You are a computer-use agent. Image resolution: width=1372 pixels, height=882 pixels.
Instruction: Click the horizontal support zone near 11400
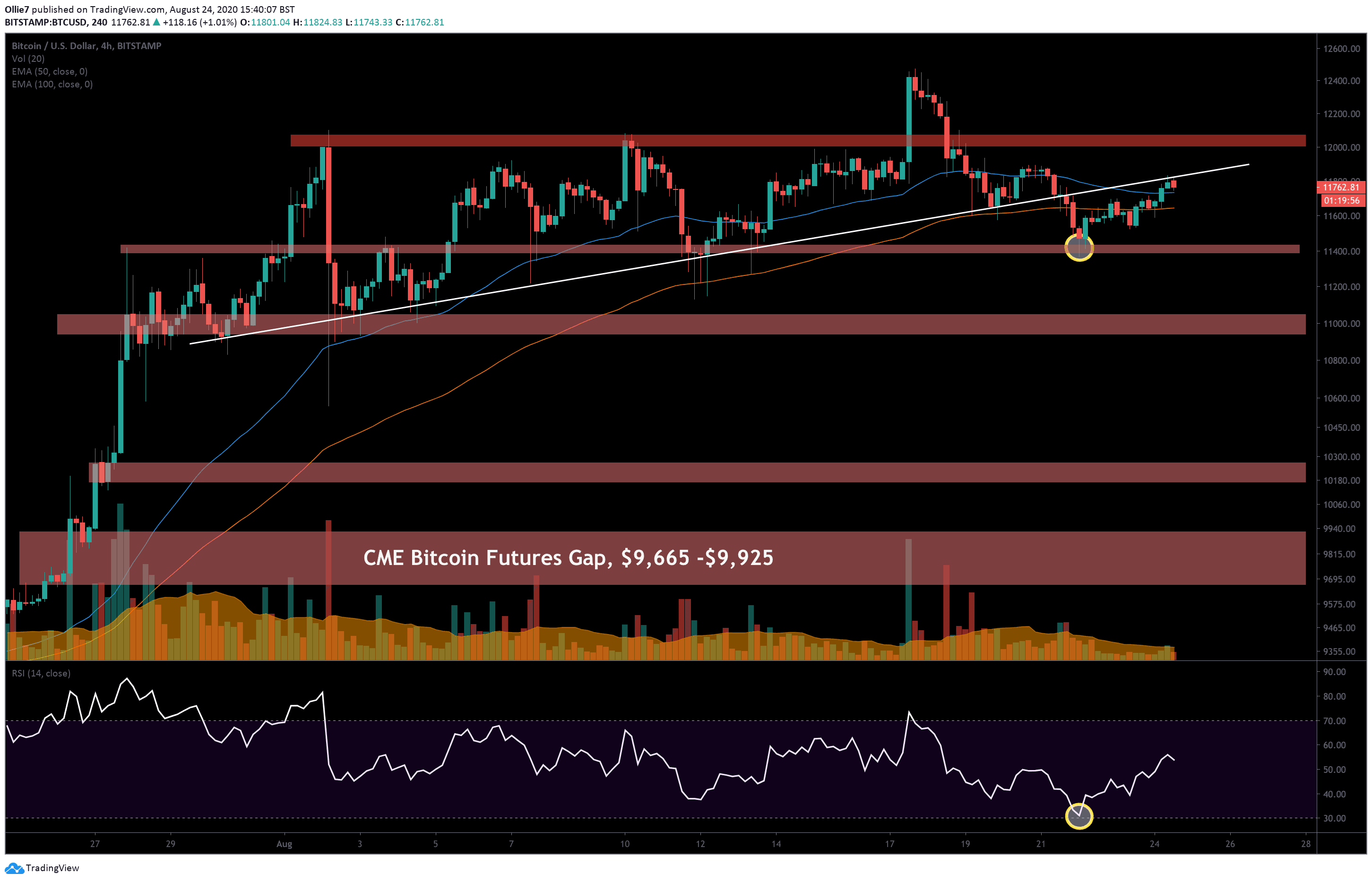click(x=710, y=249)
